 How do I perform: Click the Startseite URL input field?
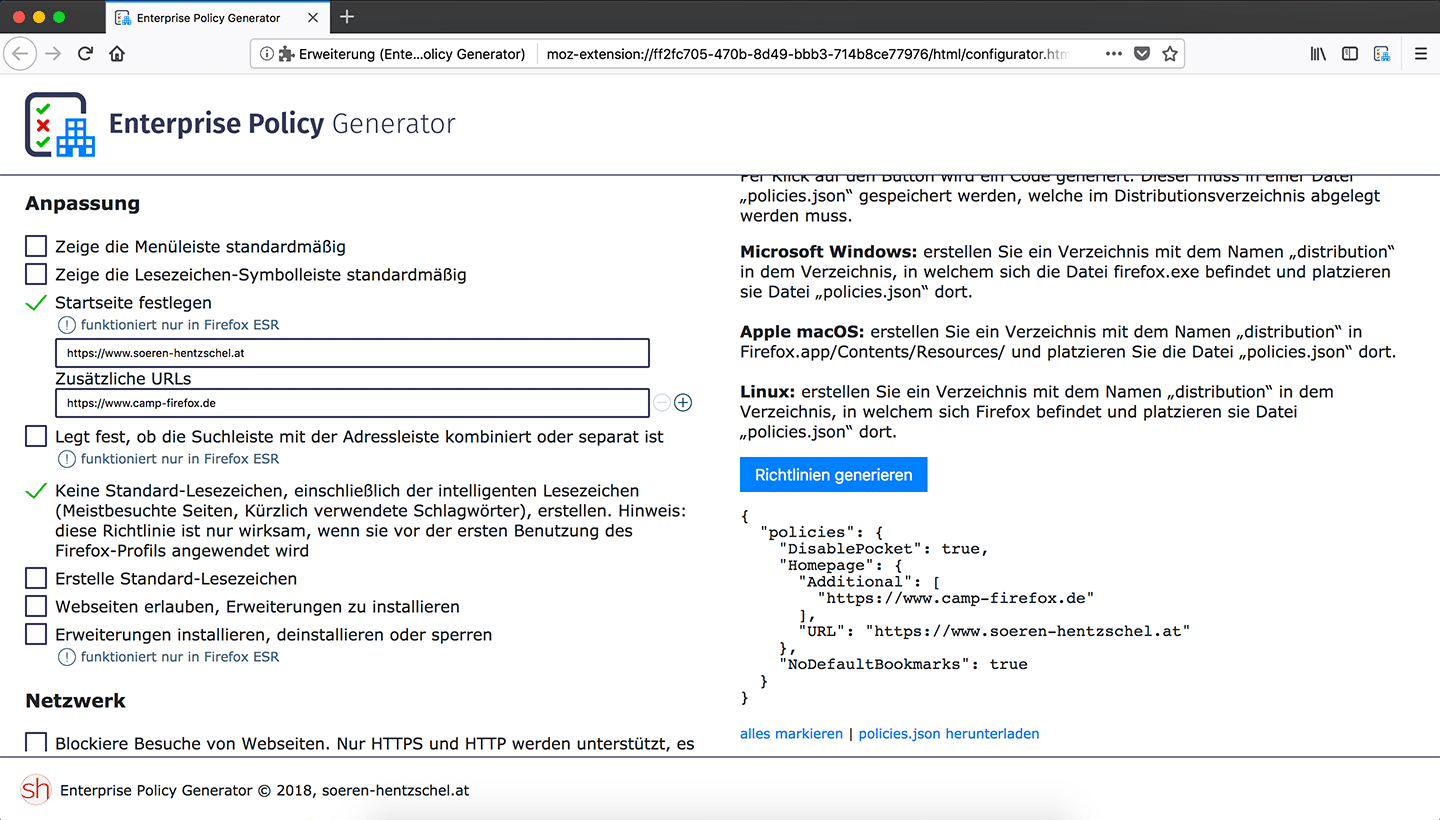pos(352,353)
